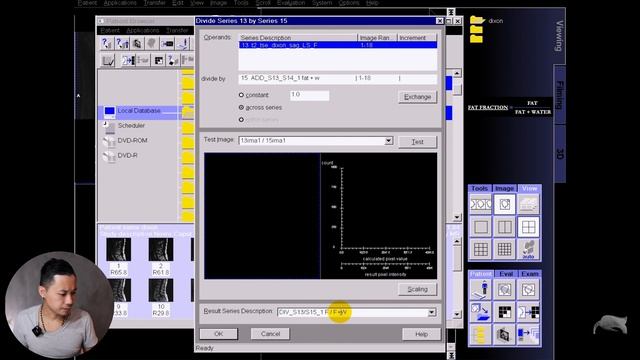Image resolution: width=640 pixels, height=360 pixels.
Task: Open Transfer menu in Patient Browser
Action: pyautogui.click(x=177, y=30)
